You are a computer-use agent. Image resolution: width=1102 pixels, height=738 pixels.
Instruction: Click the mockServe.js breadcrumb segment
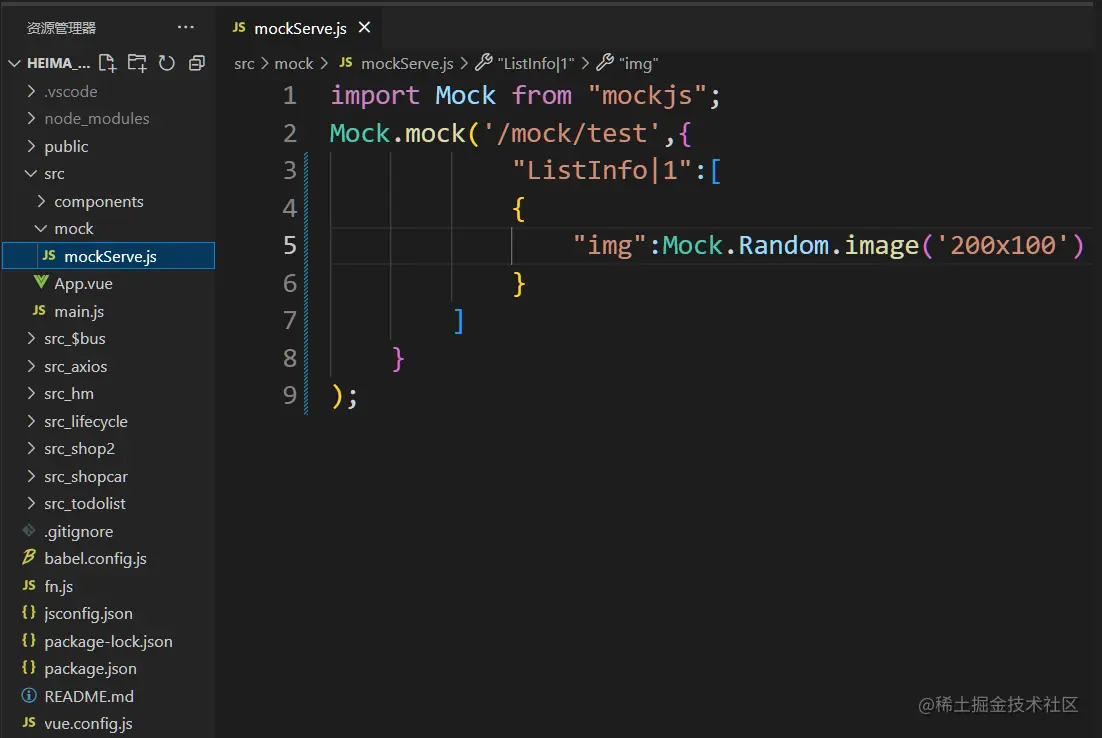[x=396, y=64]
